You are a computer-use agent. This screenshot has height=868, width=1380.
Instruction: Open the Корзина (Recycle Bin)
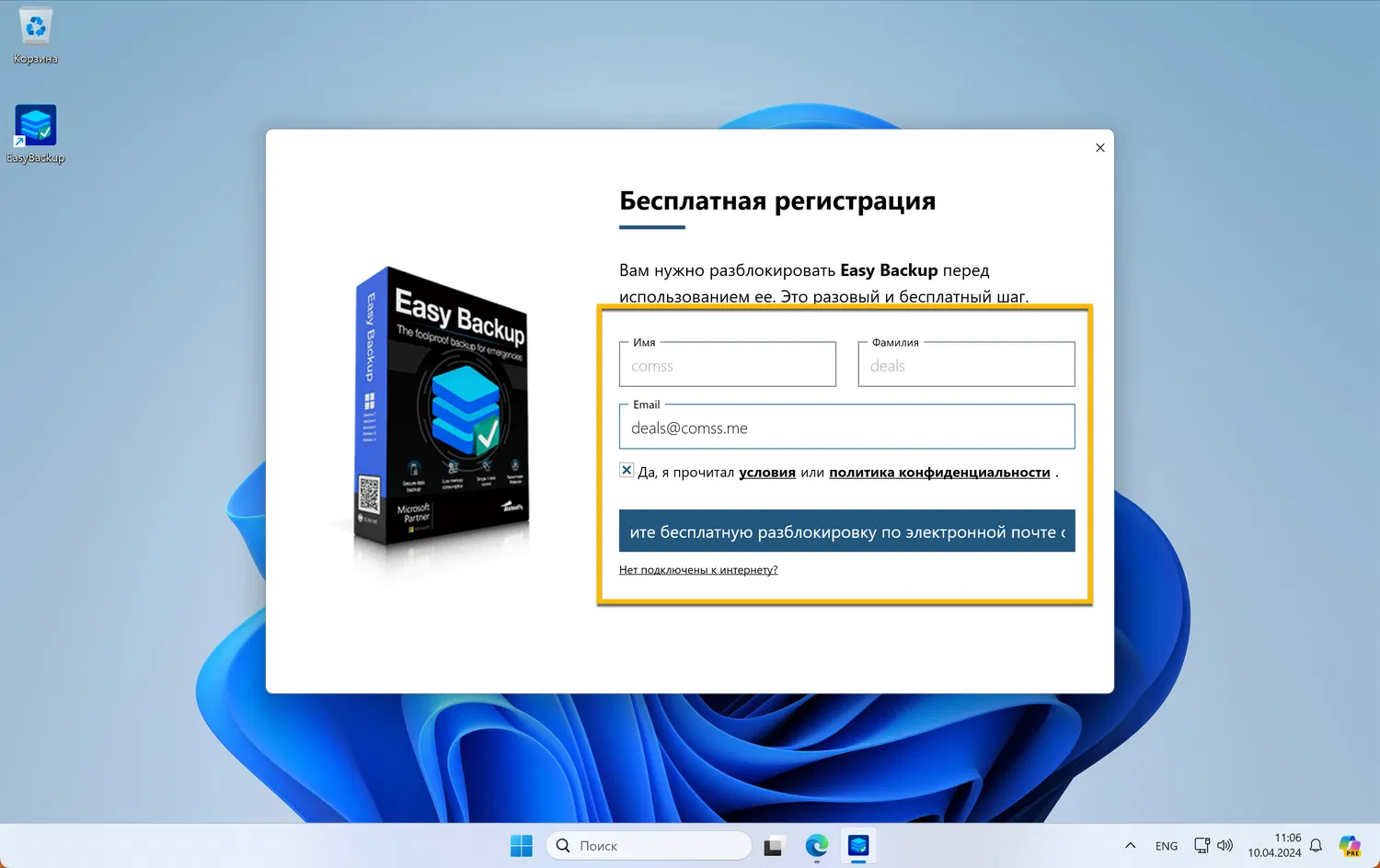tap(35, 28)
